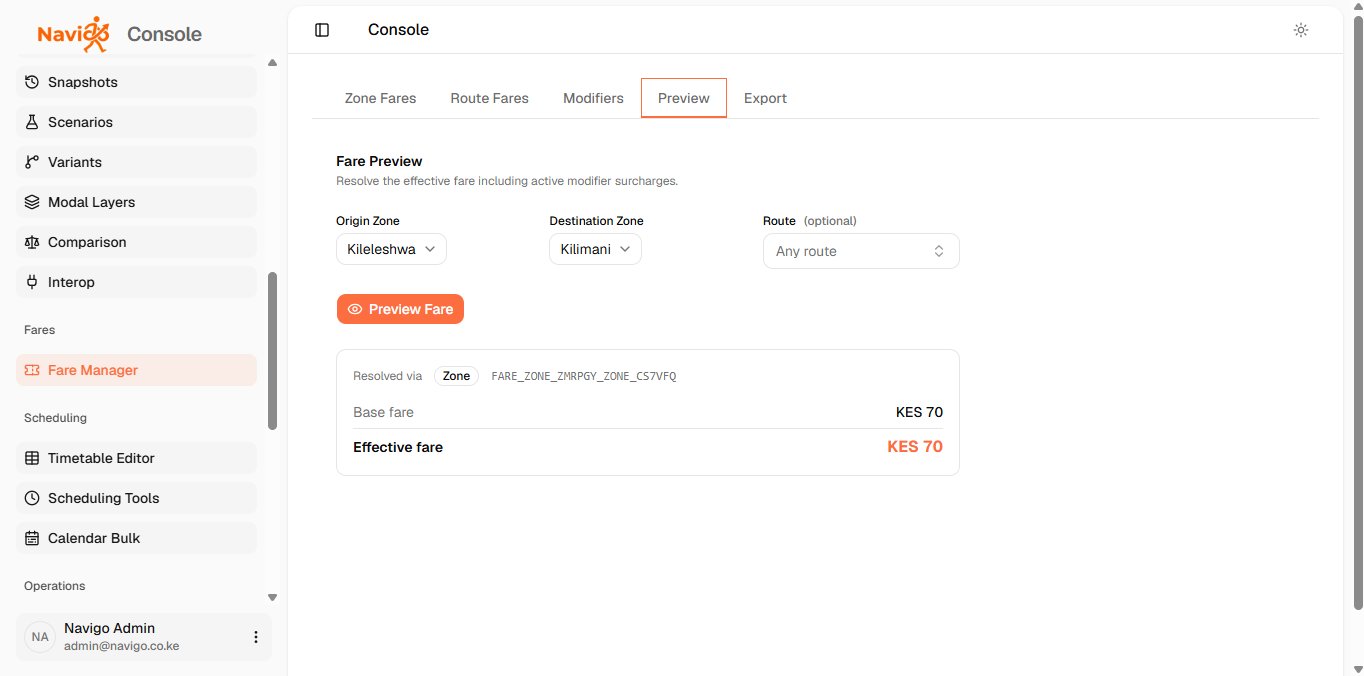Switch to the Zone Fares tab
This screenshot has height=676, width=1364.
click(x=380, y=98)
